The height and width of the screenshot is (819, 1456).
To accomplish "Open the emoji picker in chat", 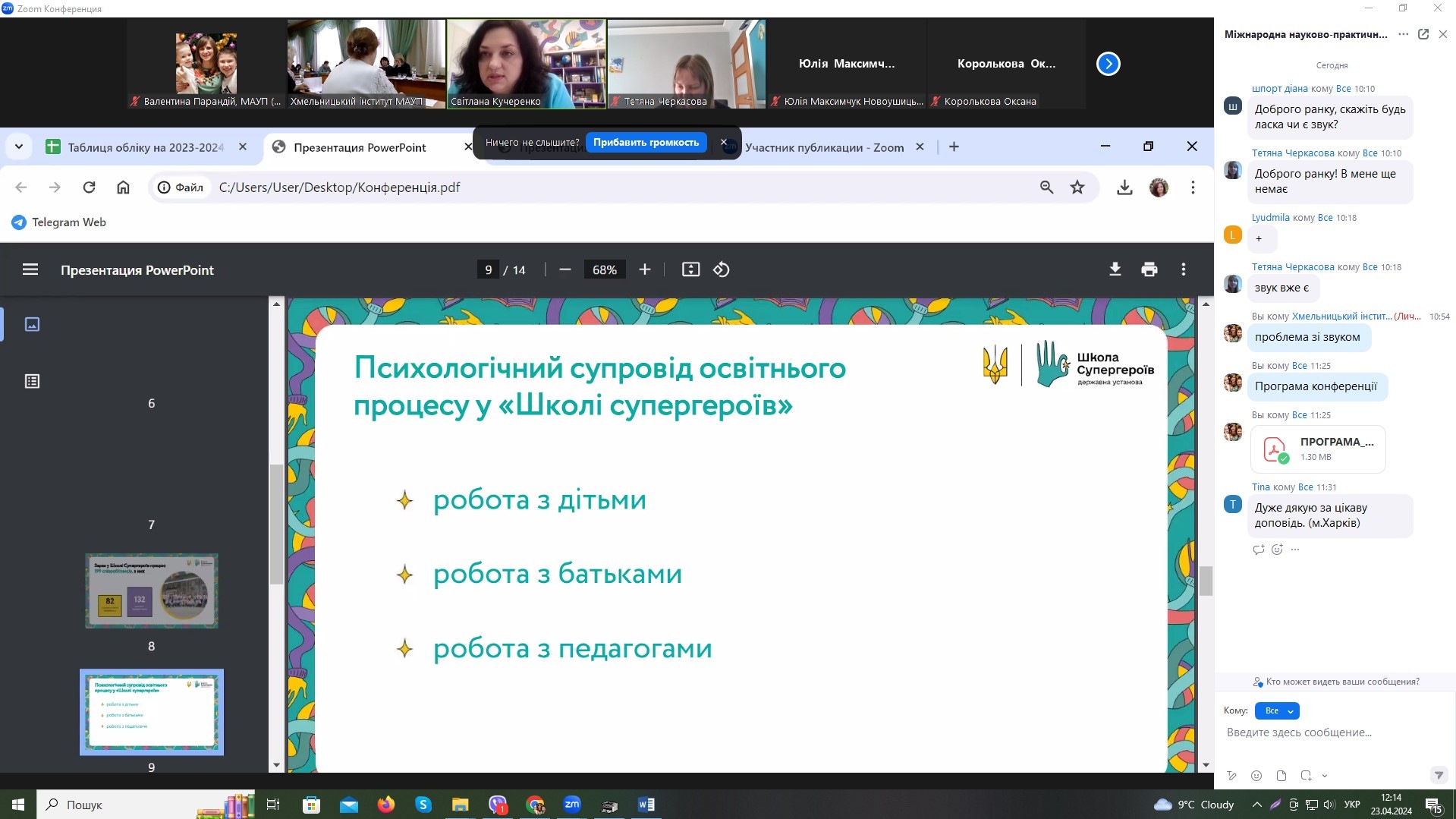I will [x=1256, y=776].
